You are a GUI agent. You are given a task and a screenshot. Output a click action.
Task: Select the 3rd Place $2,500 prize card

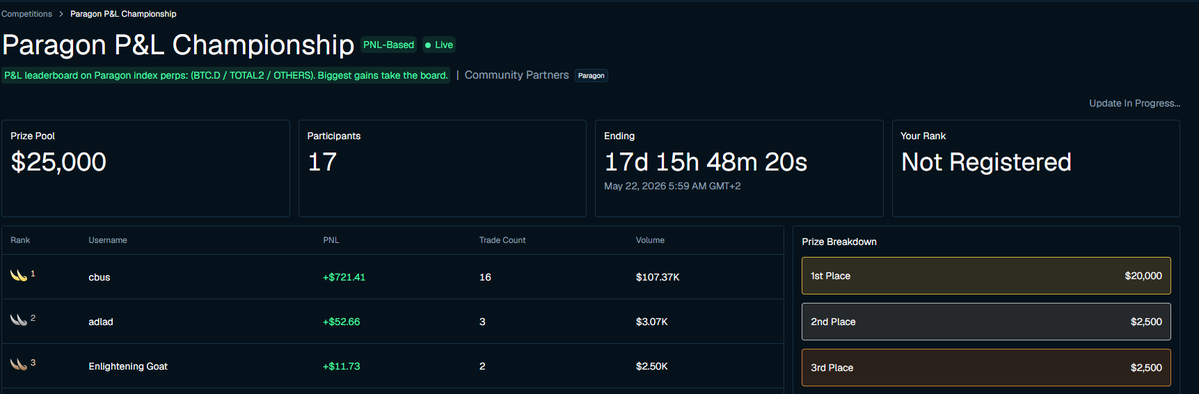point(986,367)
